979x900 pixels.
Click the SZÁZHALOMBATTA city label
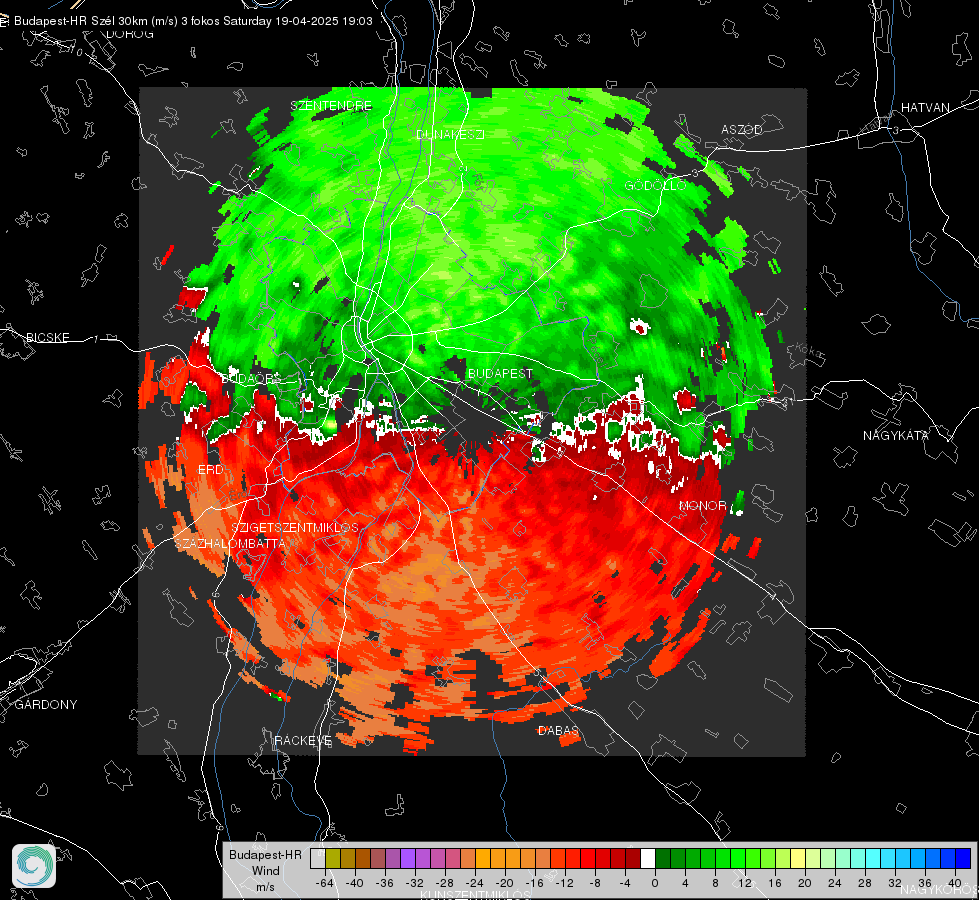pyautogui.click(x=230, y=543)
